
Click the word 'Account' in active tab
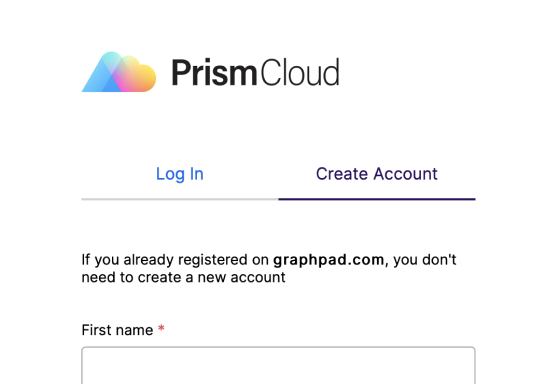coord(405,174)
